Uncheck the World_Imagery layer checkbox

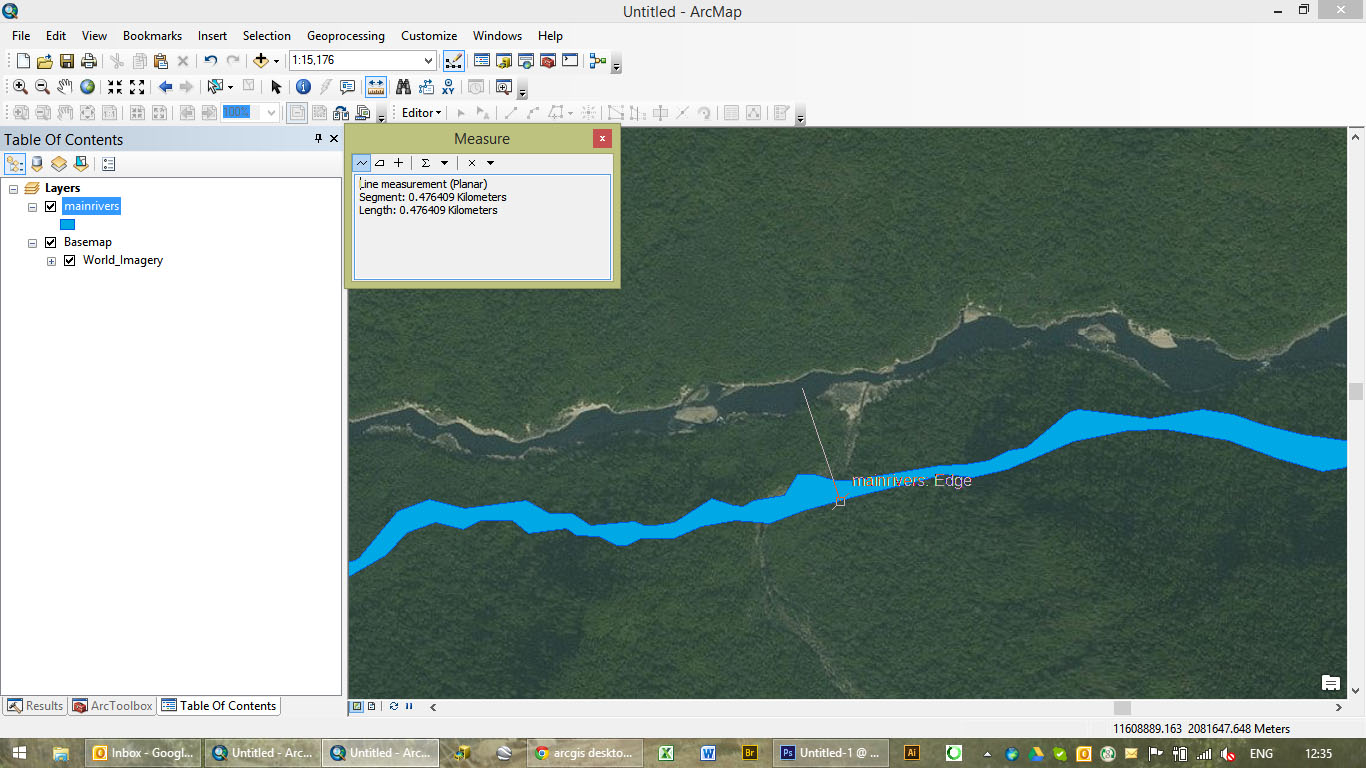coord(70,260)
